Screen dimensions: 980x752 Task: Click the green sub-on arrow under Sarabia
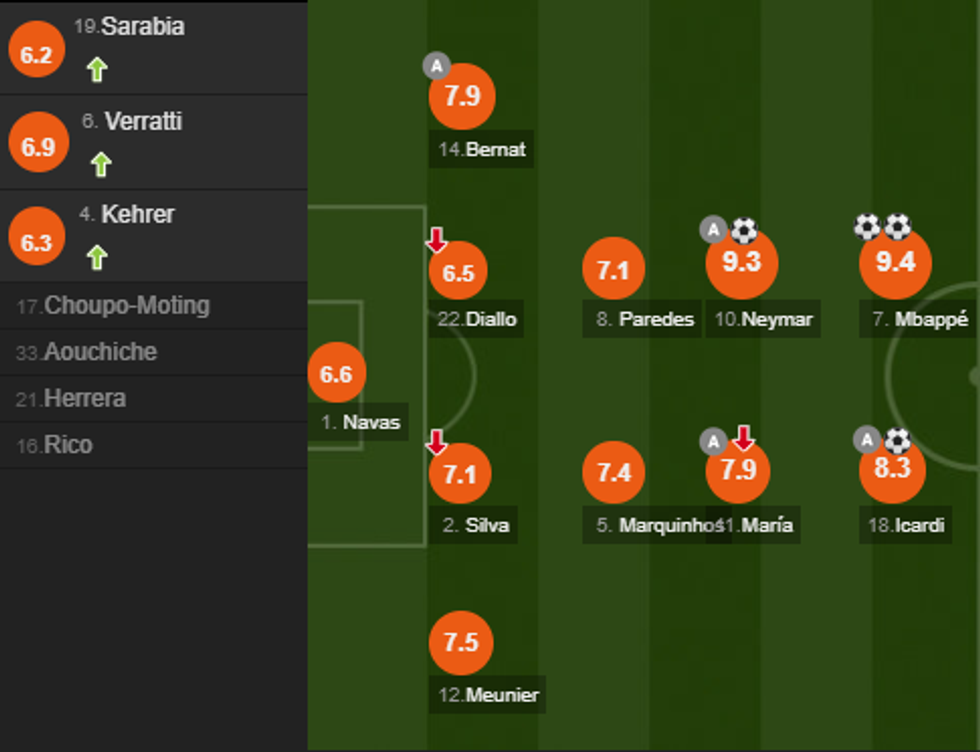tap(96, 69)
